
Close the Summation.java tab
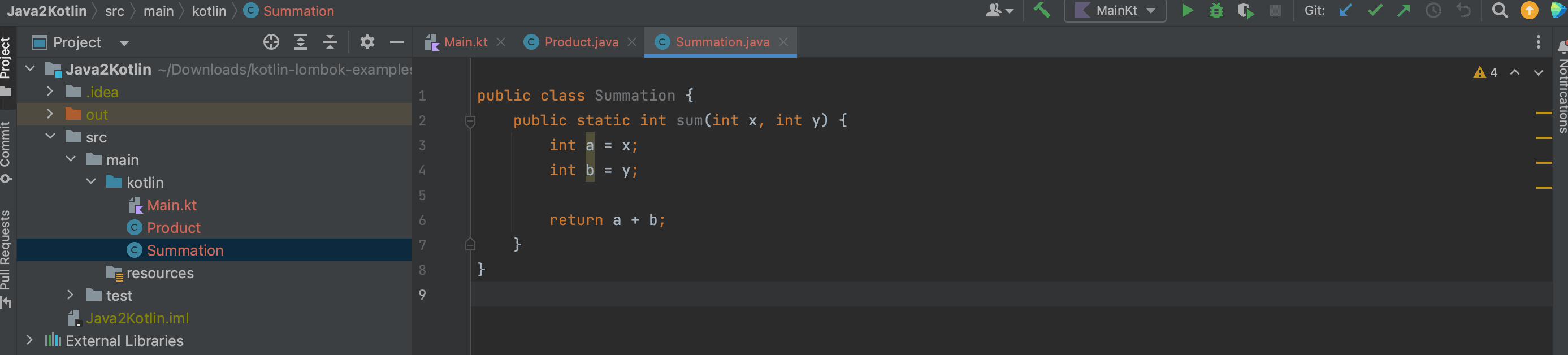click(783, 42)
